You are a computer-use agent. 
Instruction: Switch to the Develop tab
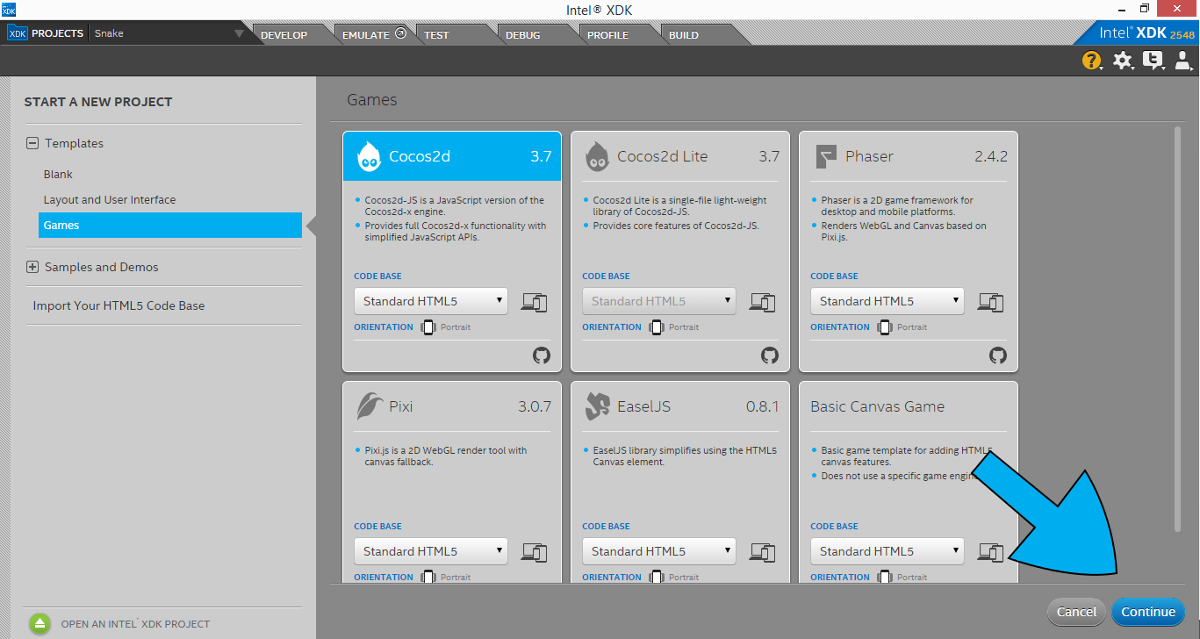[x=284, y=35]
